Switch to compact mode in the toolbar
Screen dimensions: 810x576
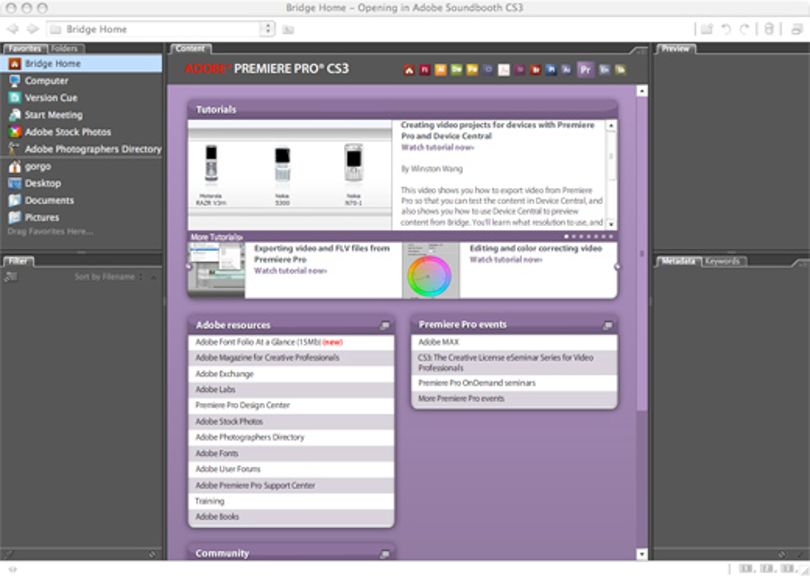click(x=797, y=29)
